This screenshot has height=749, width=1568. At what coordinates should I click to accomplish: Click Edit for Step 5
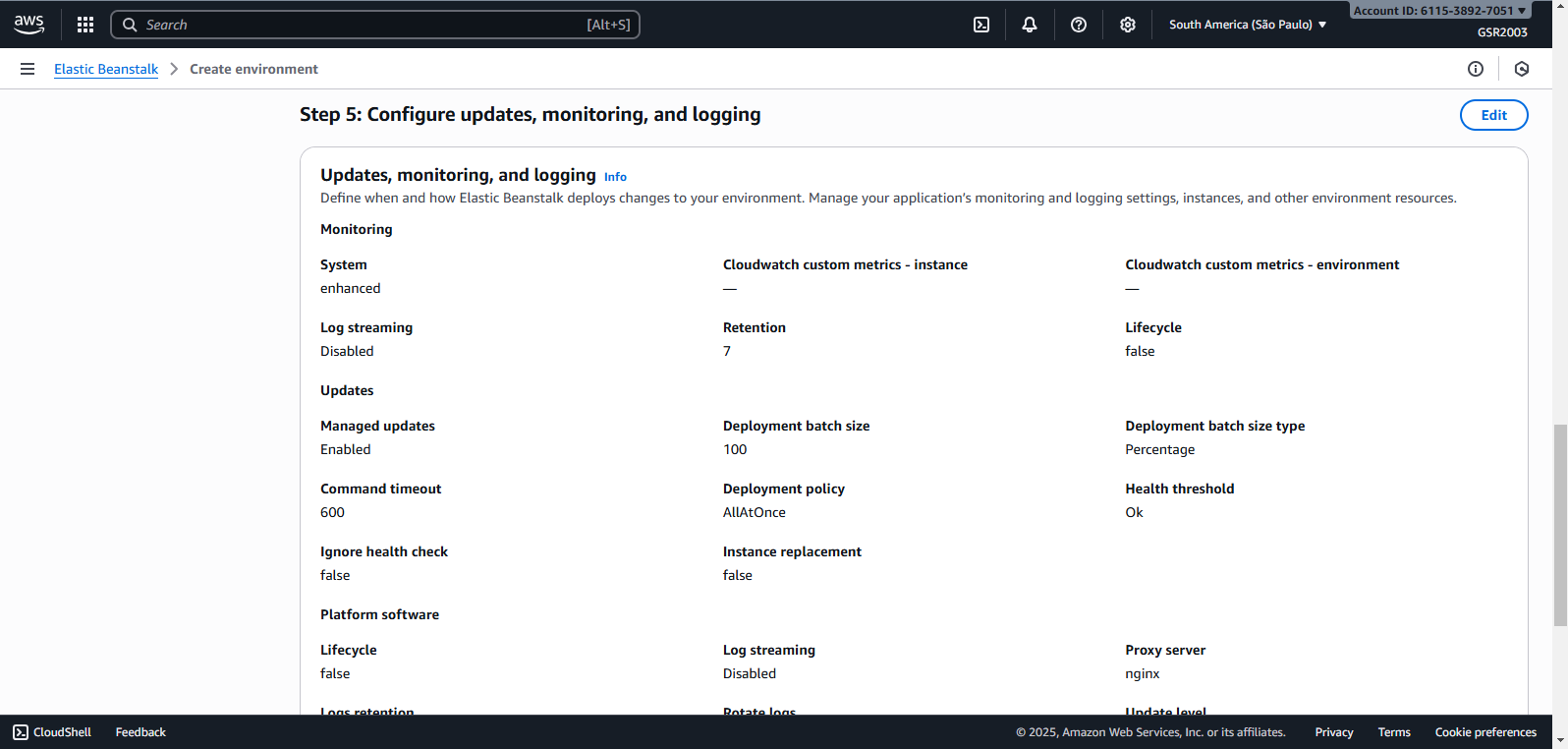tap(1493, 115)
